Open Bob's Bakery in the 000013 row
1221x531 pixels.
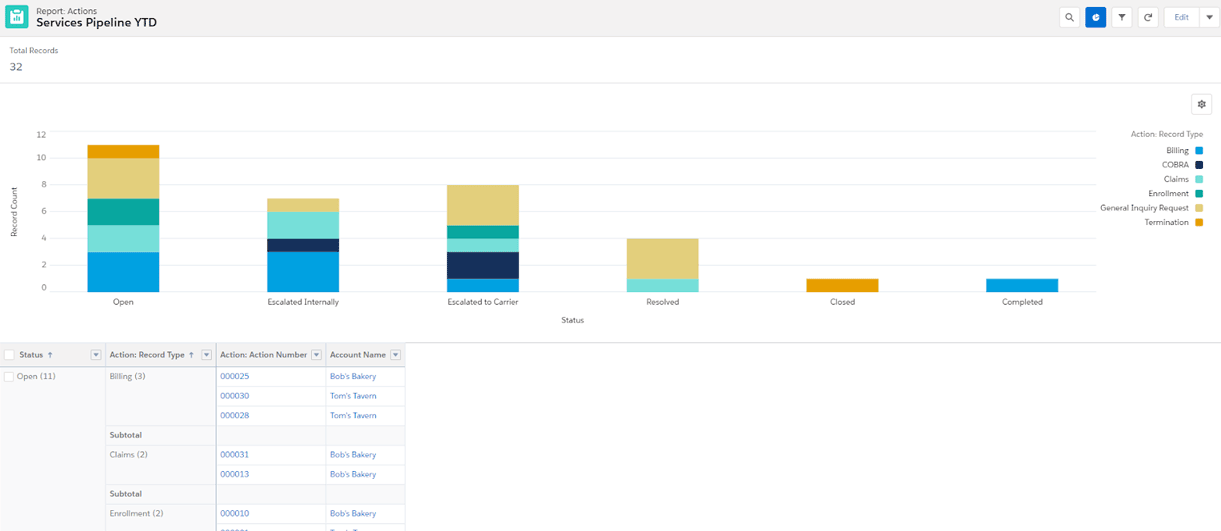click(x=353, y=475)
